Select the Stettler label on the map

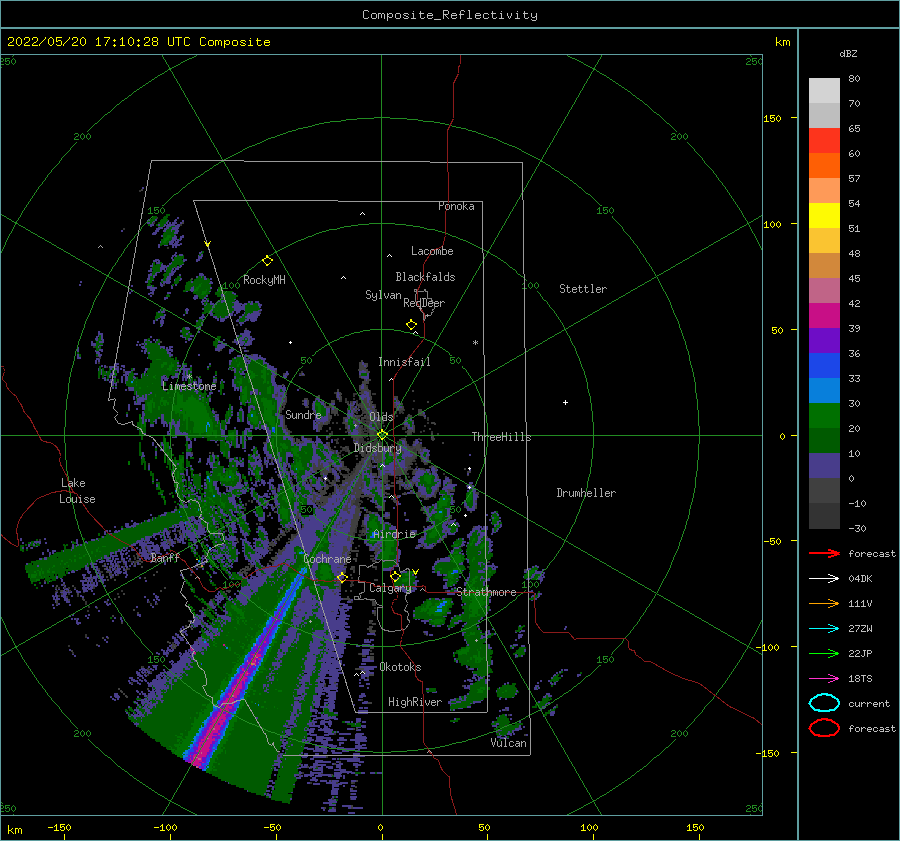[583, 289]
